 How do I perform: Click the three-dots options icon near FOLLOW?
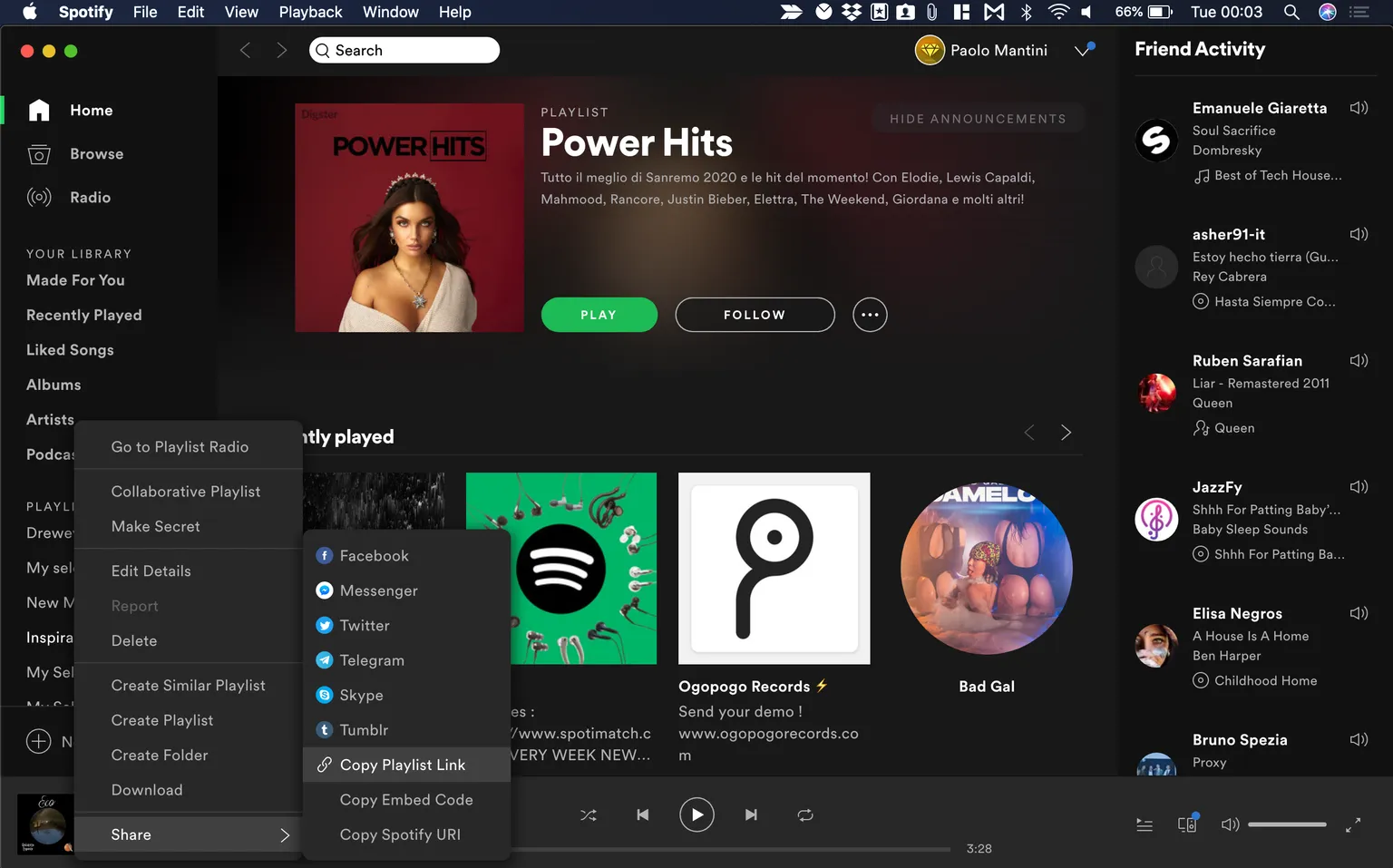click(x=870, y=314)
